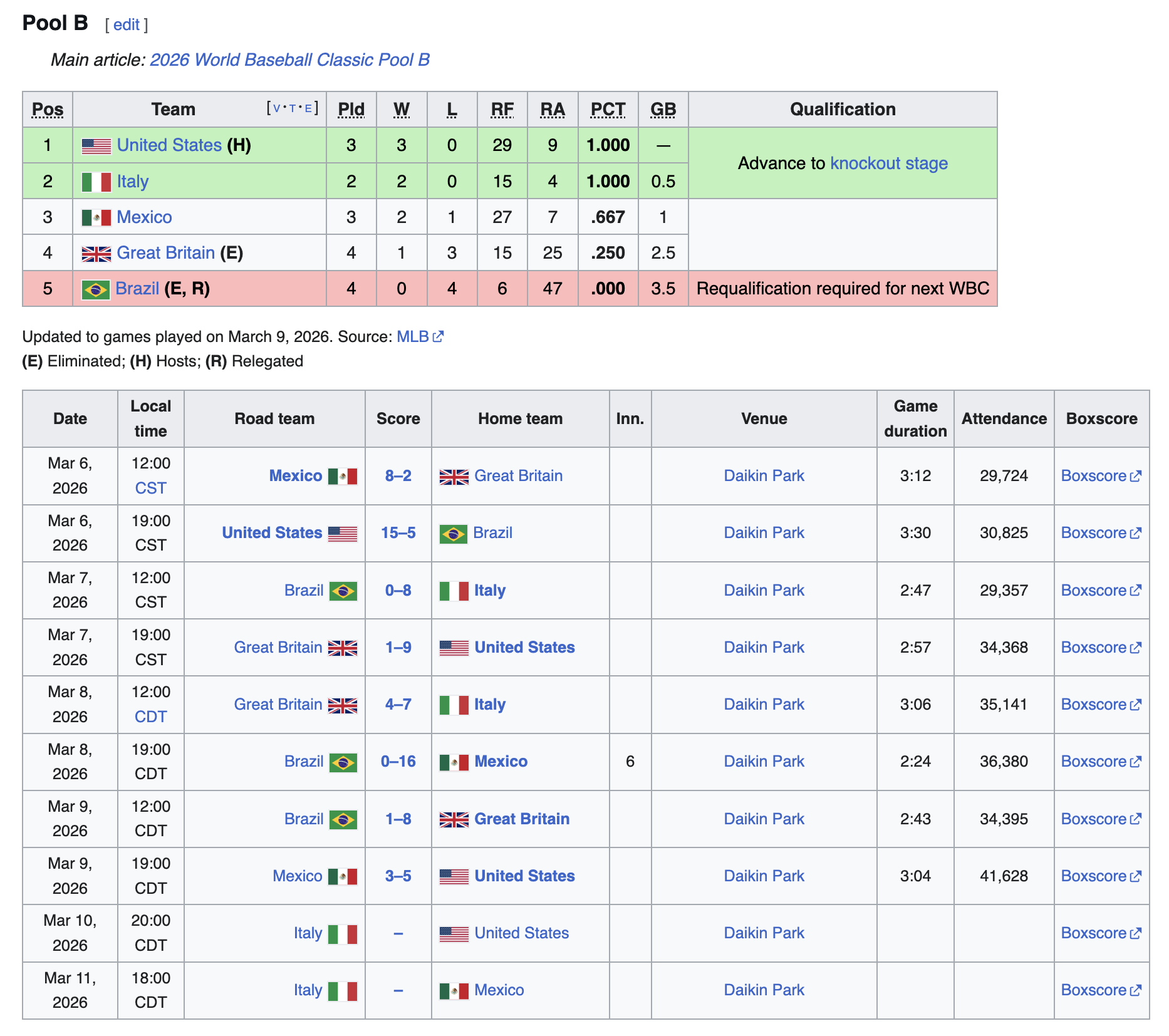Open the 0–16 score link
1169x1036 pixels.
[x=398, y=761]
